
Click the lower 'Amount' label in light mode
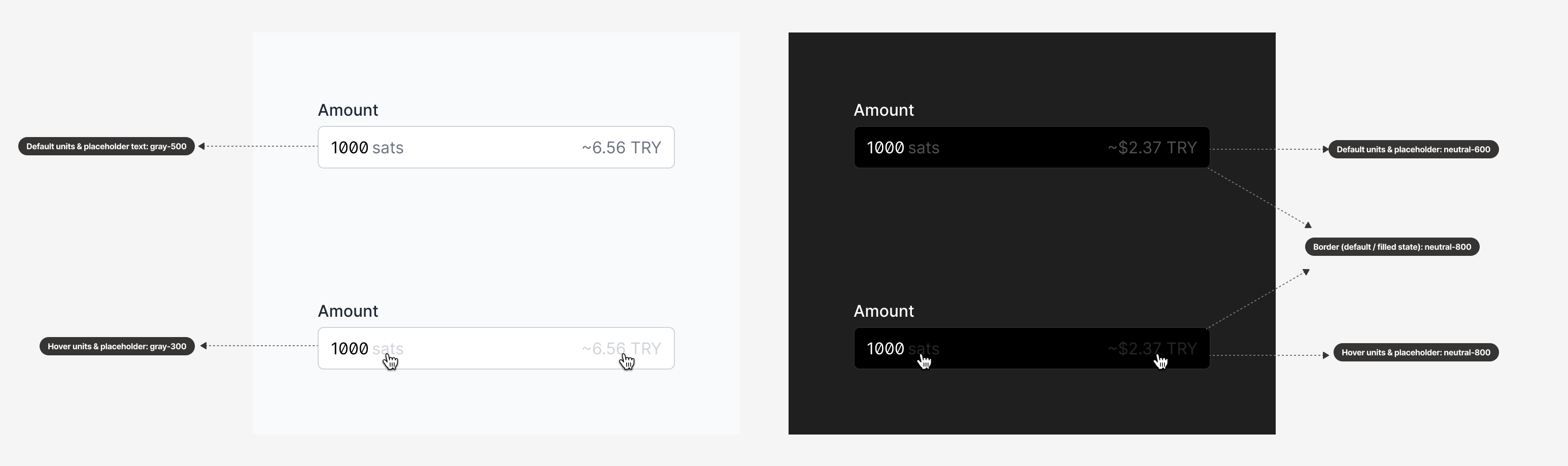[x=348, y=311]
